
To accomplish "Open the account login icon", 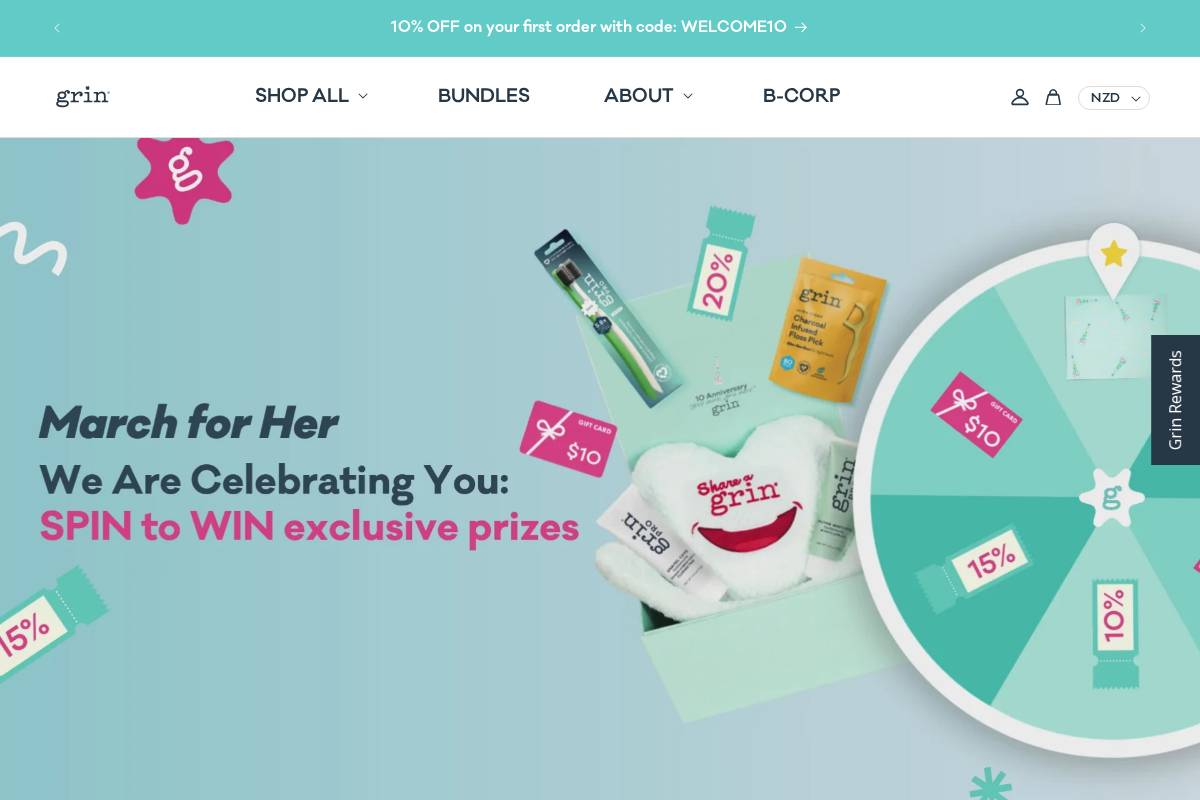I will [x=1019, y=97].
